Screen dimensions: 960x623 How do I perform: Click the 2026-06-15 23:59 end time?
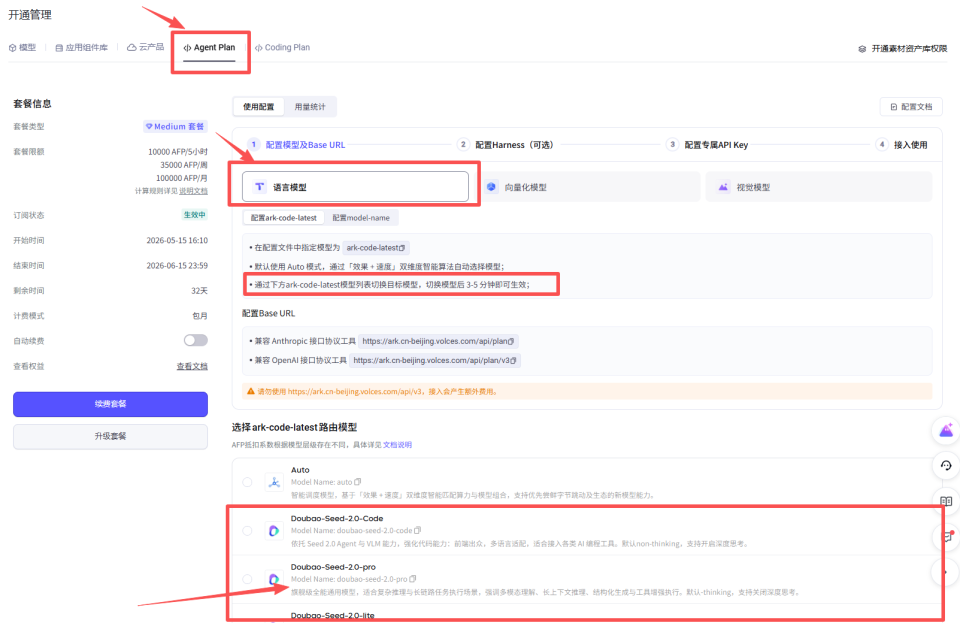tap(177, 266)
